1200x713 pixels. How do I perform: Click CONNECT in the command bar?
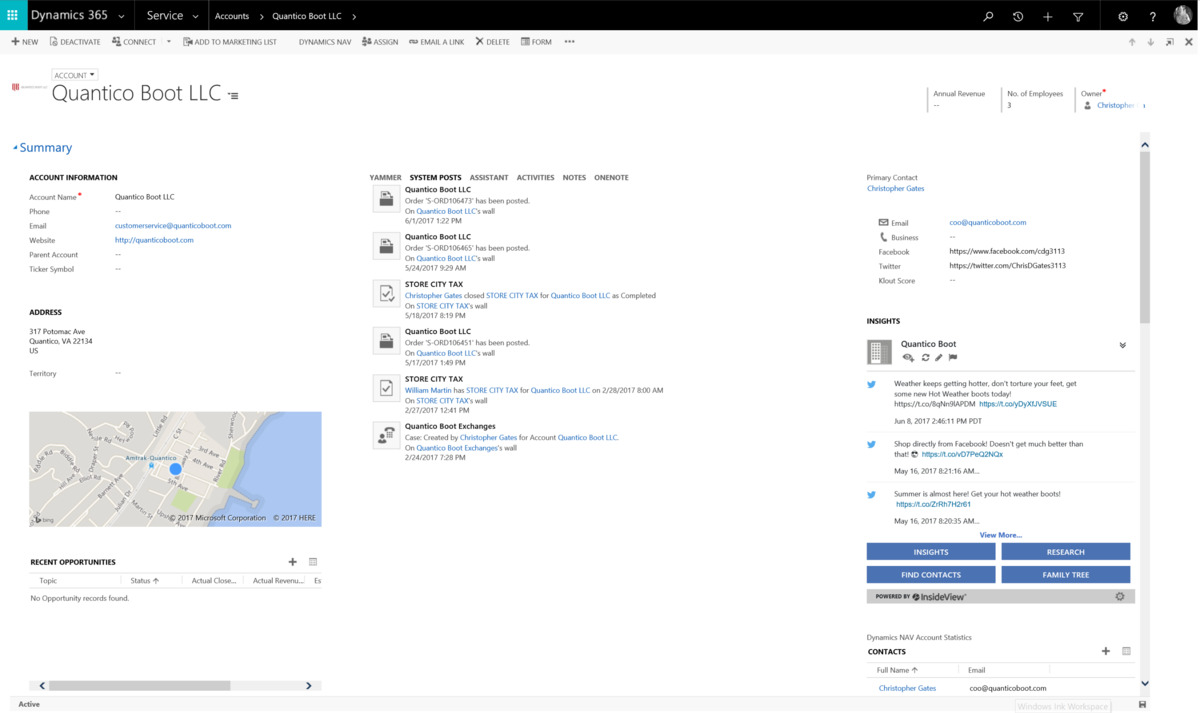pyautogui.click(x=134, y=42)
